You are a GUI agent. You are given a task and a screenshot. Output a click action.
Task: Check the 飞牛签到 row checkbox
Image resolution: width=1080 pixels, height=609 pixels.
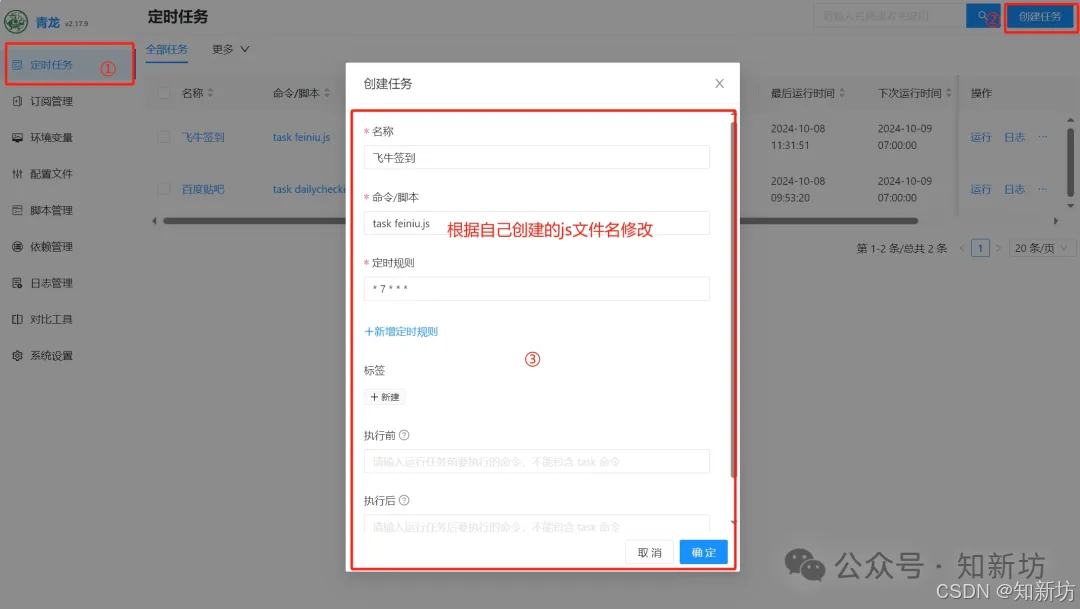pos(164,137)
